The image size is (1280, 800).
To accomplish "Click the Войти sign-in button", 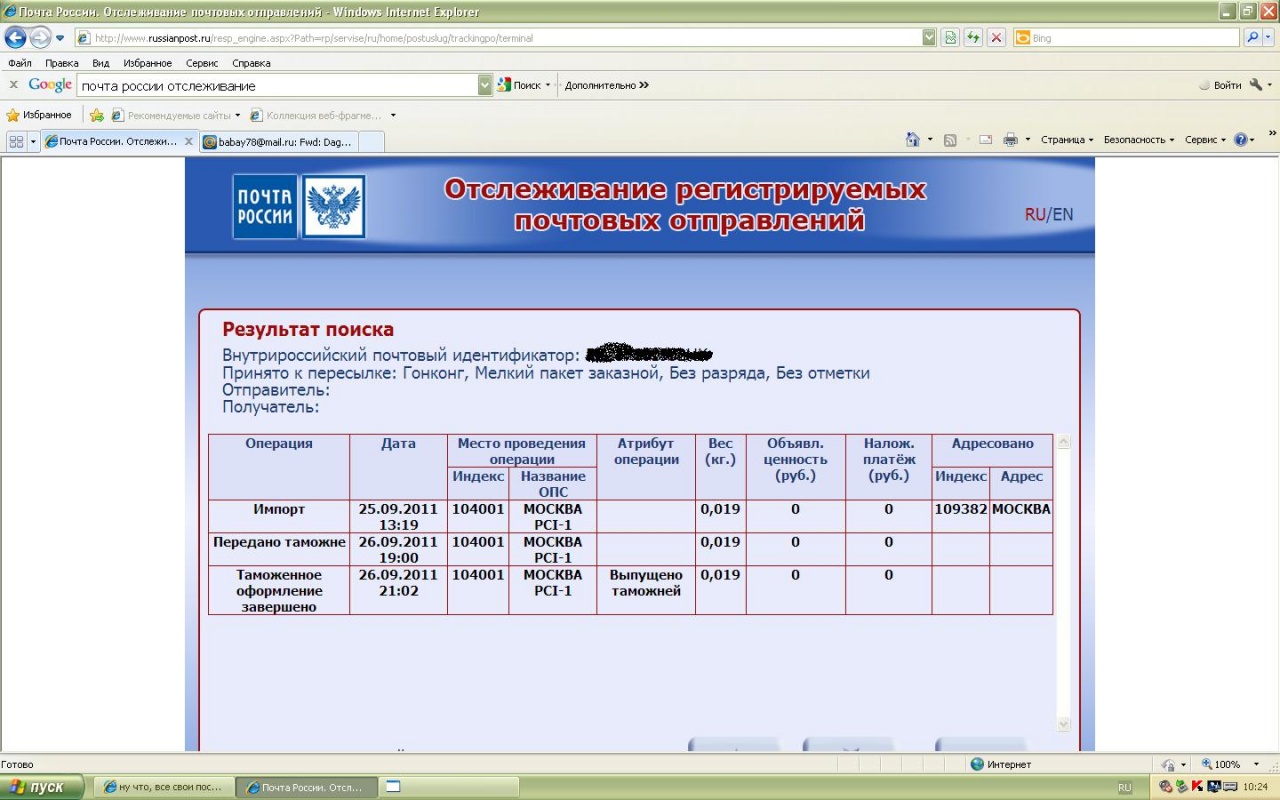I will pyautogui.click(x=1220, y=86).
